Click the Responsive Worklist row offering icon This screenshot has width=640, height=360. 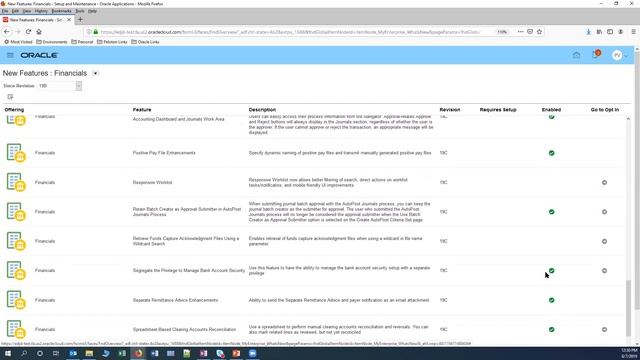[16, 182]
